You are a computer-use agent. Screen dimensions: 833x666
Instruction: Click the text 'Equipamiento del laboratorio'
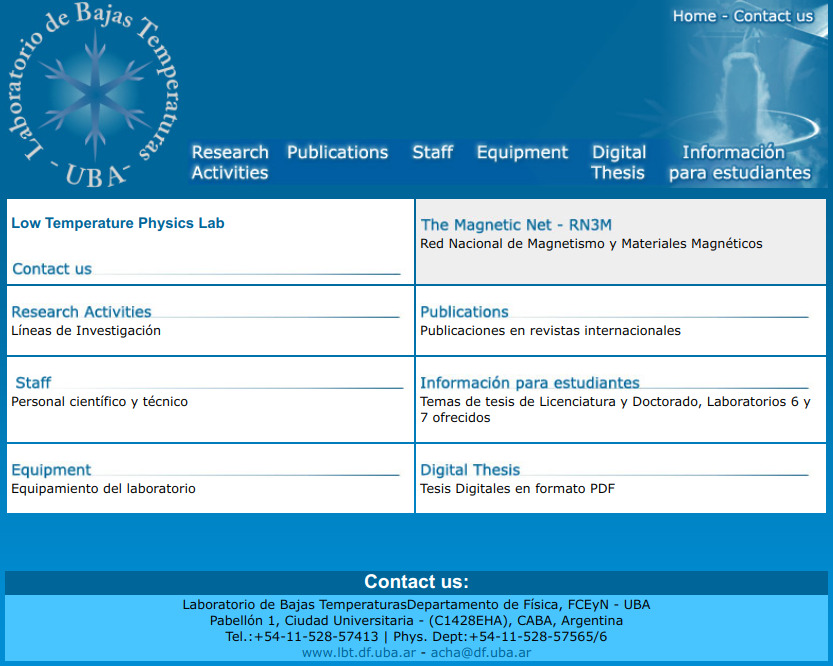104,489
